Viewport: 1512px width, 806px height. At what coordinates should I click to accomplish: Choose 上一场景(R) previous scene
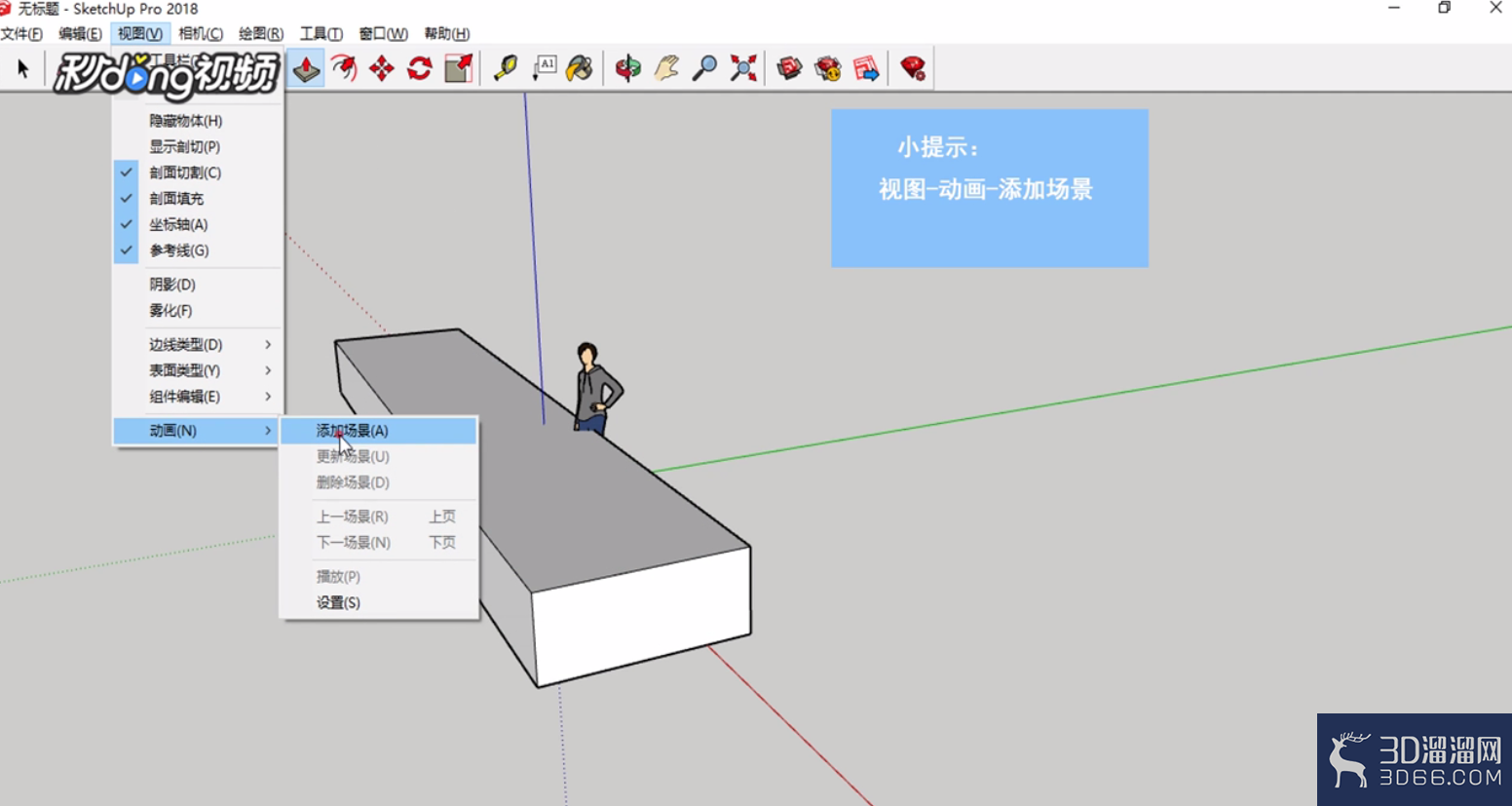coord(379,517)
